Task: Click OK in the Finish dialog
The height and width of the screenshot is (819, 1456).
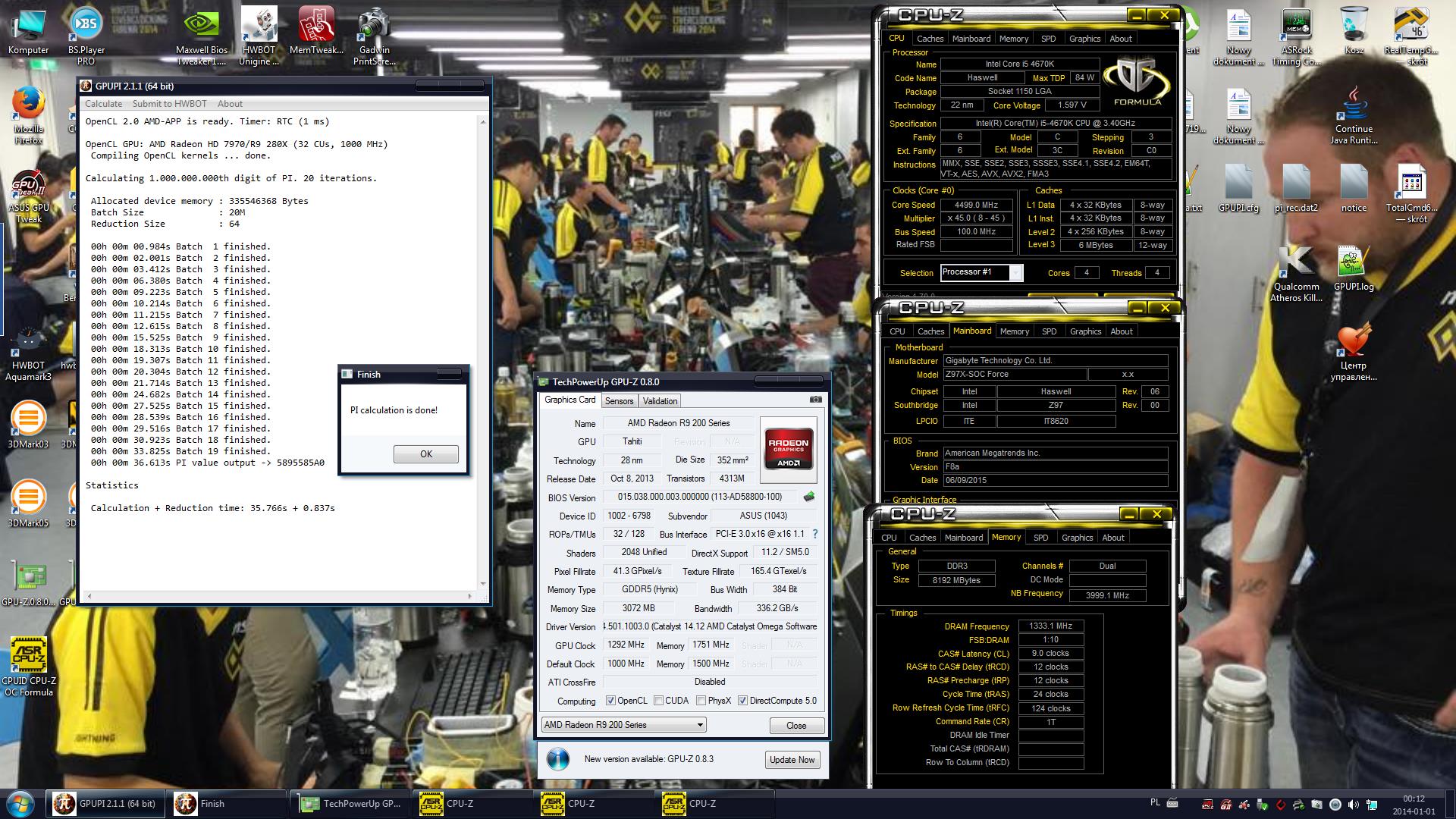Action: point(426,454)
